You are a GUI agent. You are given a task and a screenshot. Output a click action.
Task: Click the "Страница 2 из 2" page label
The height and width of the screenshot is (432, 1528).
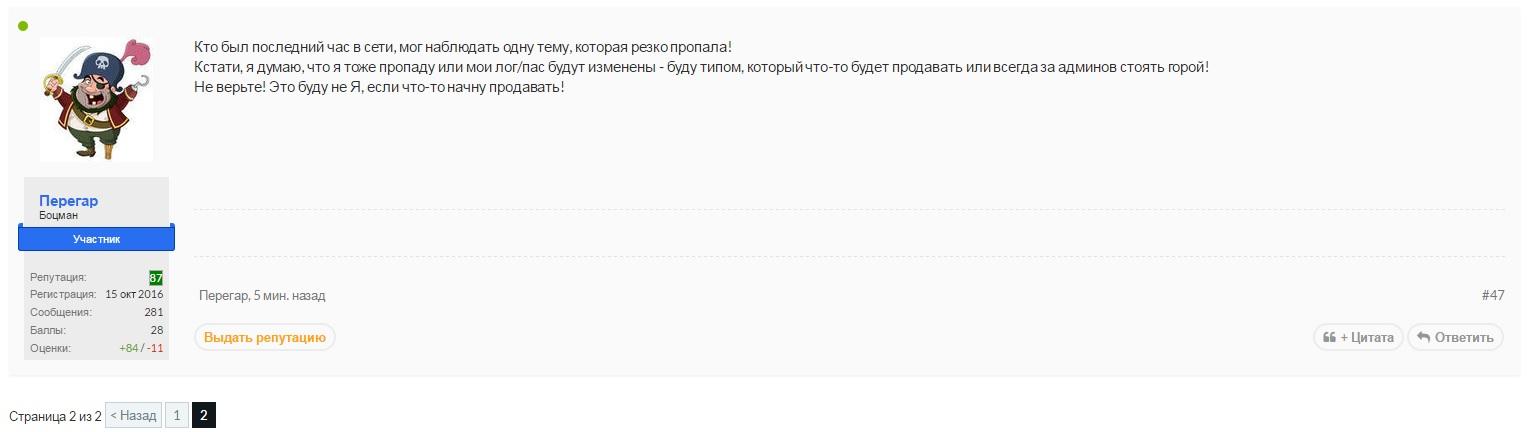click(55, 416)
